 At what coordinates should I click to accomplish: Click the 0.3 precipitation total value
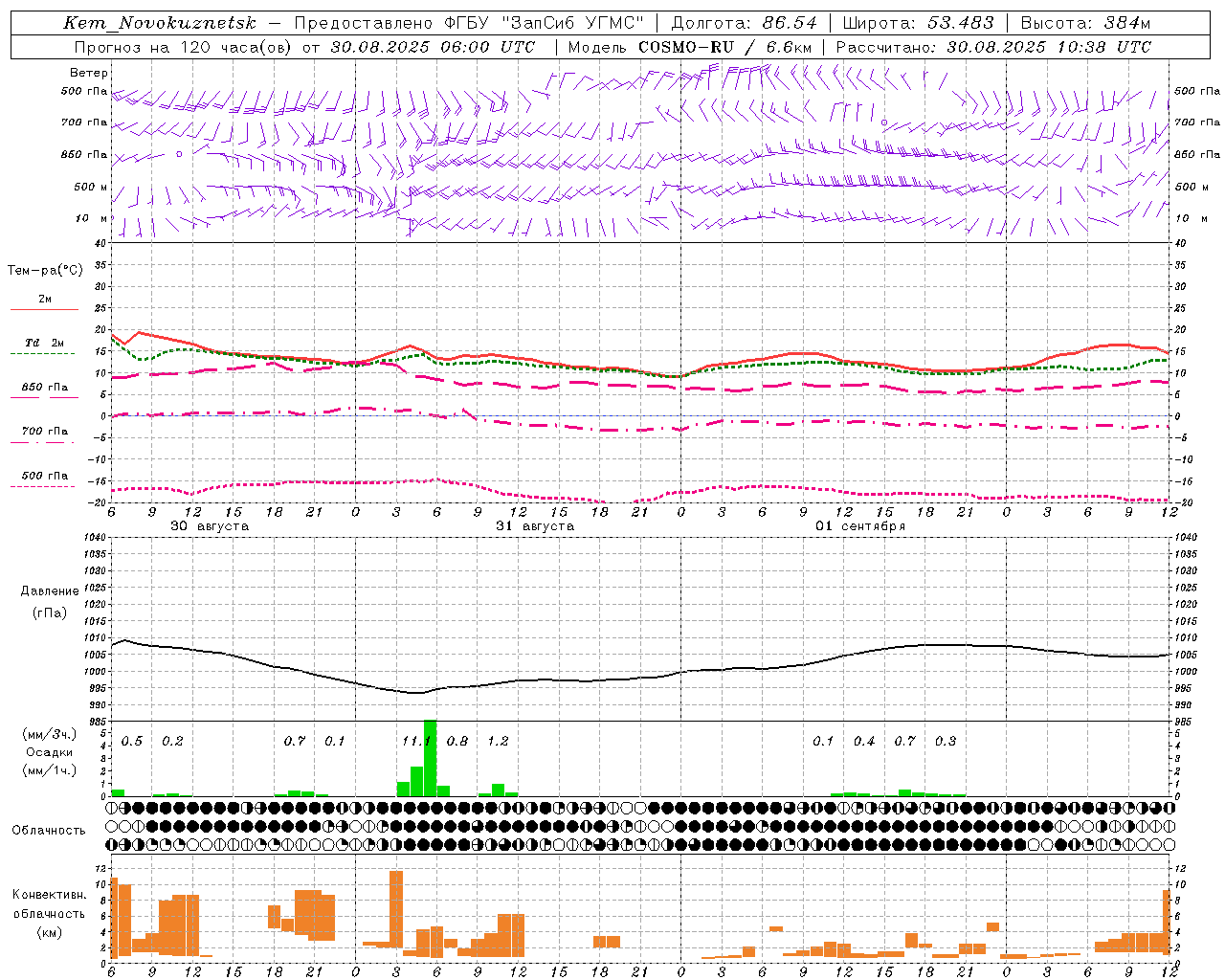pyautogui.click(x=946, y=741)
